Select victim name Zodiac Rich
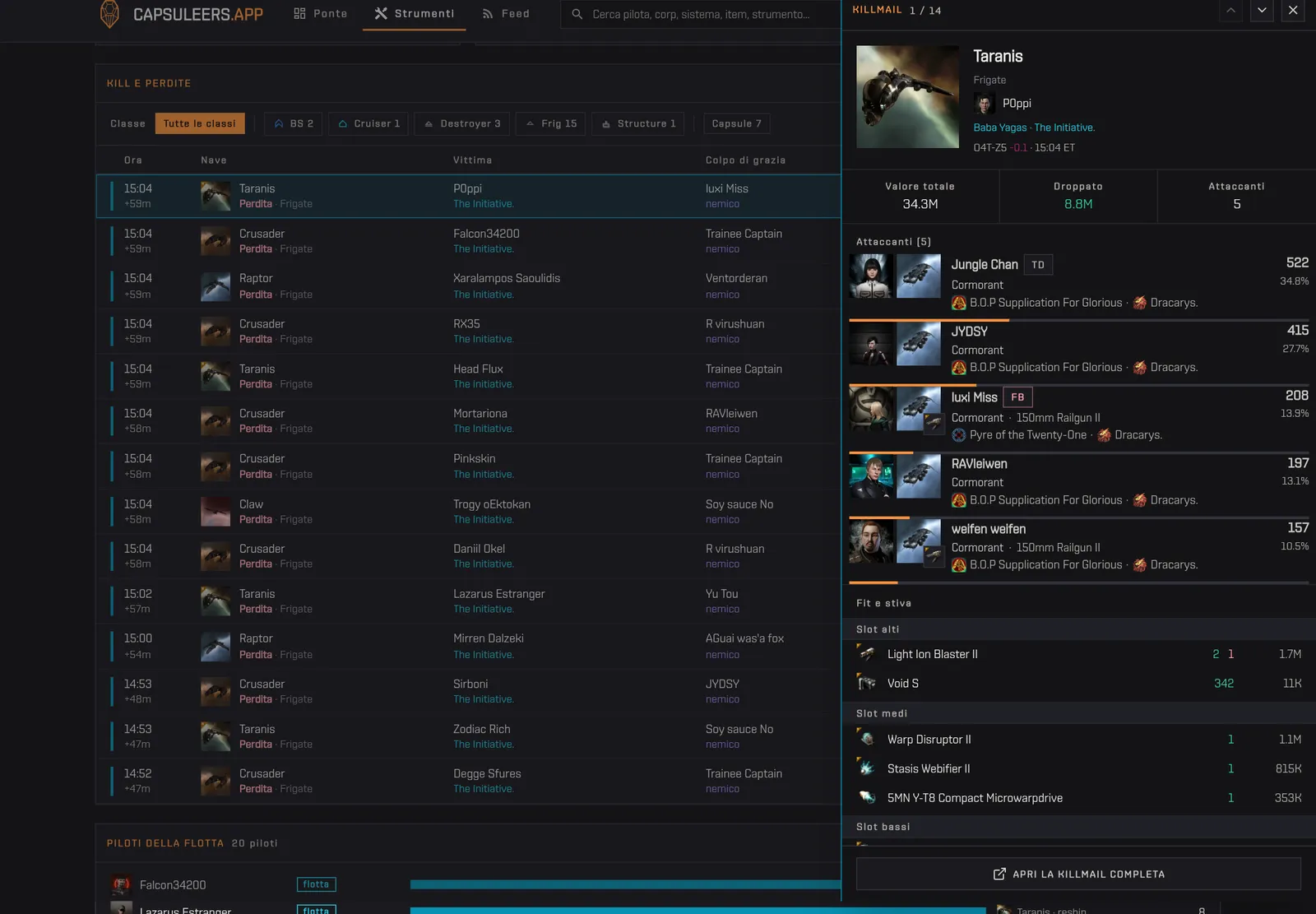Viewport: 1316px width, 914px height. pyautogui.click(x=481, y=729)
